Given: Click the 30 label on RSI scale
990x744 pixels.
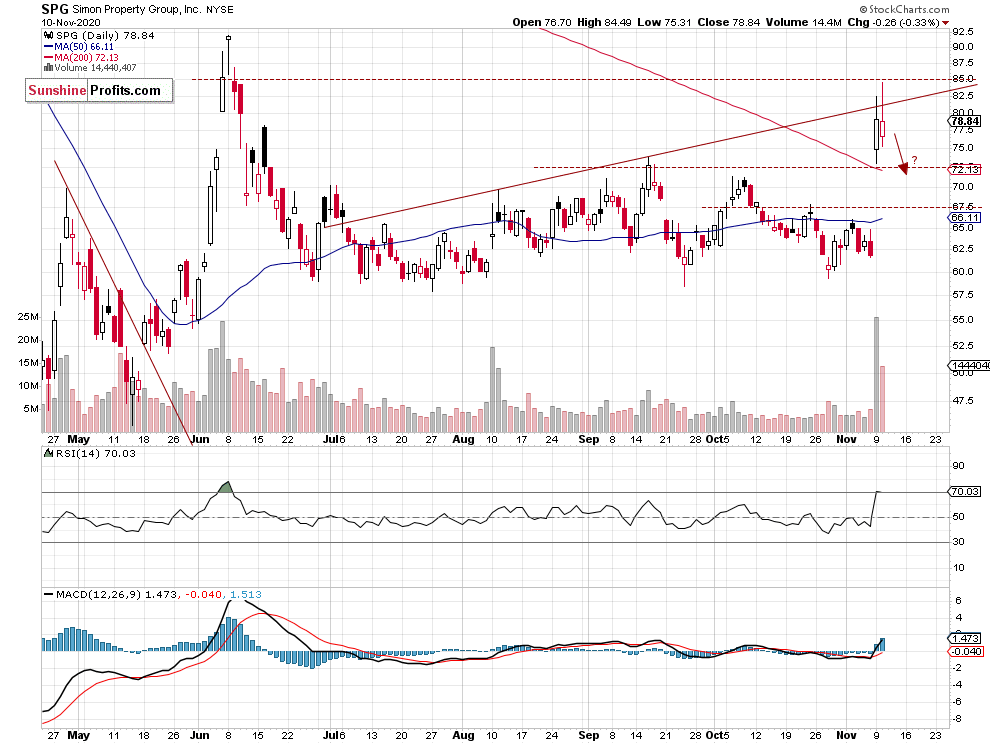Looking at the screenshot, I should click(x=958, y=541).
